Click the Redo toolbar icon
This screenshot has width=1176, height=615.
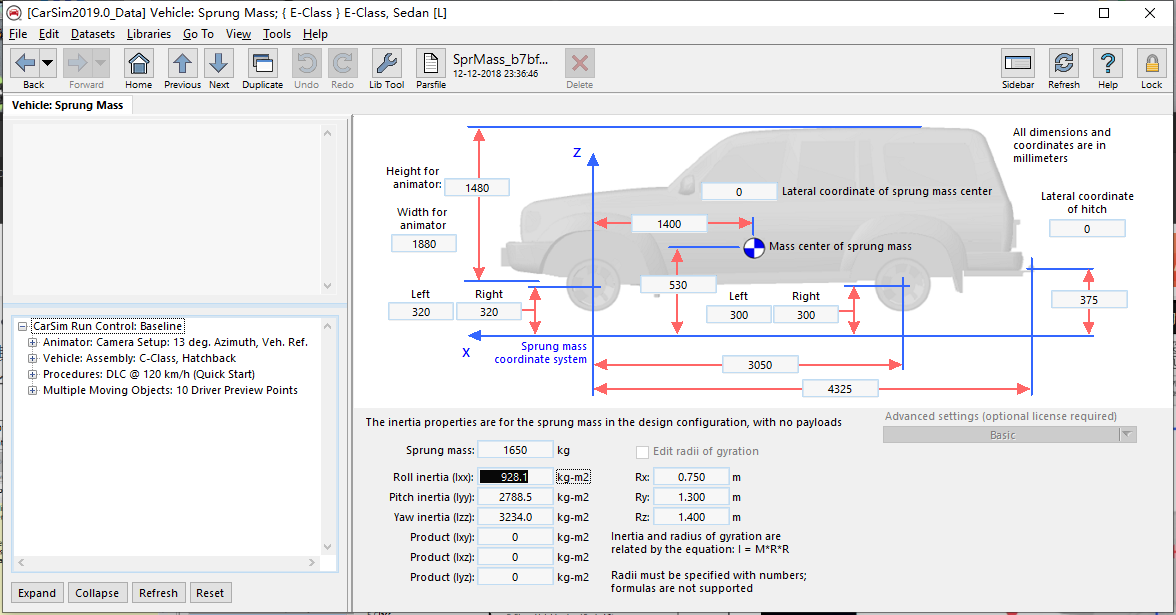pos(343,63)
